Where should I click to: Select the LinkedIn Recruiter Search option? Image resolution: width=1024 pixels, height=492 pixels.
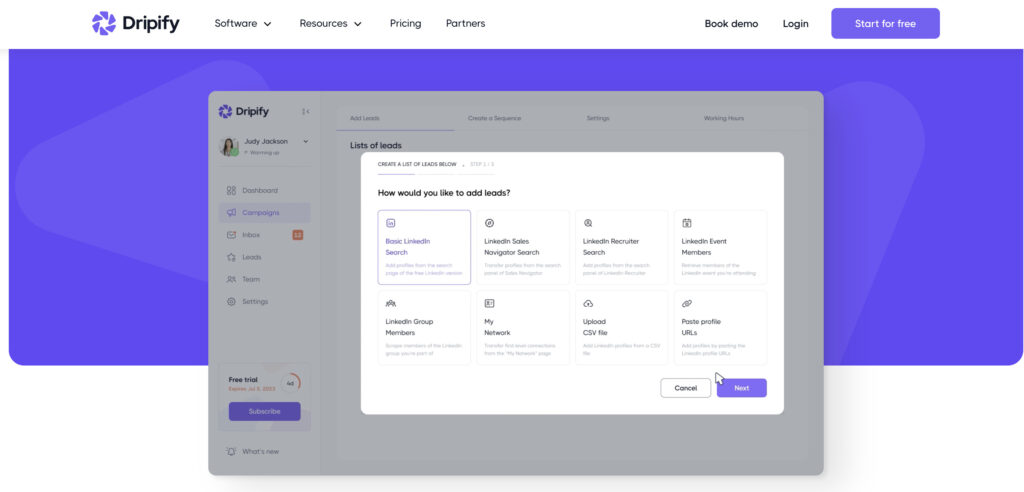point(622,247)
